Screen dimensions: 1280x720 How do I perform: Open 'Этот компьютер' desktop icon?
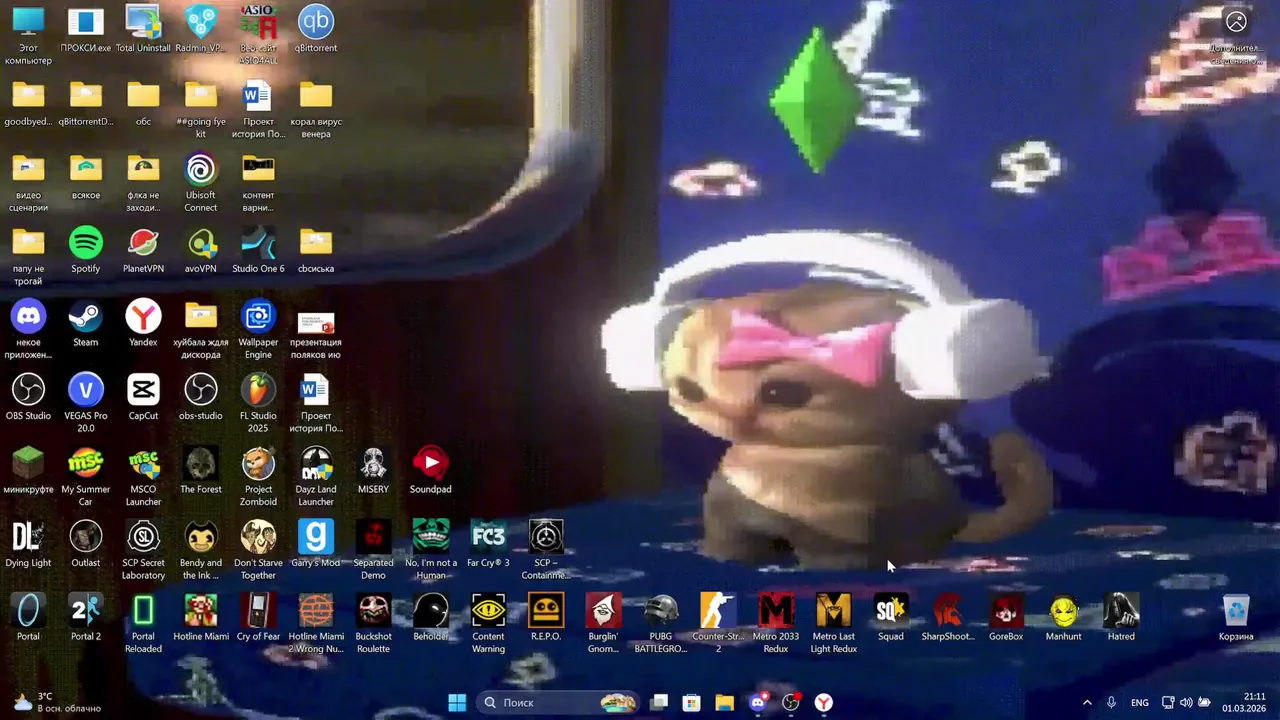pyautogui.click(x=28, y=36)
